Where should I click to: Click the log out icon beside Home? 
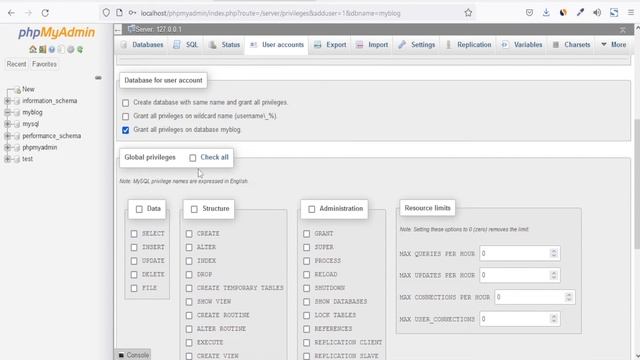coord(42,49)
